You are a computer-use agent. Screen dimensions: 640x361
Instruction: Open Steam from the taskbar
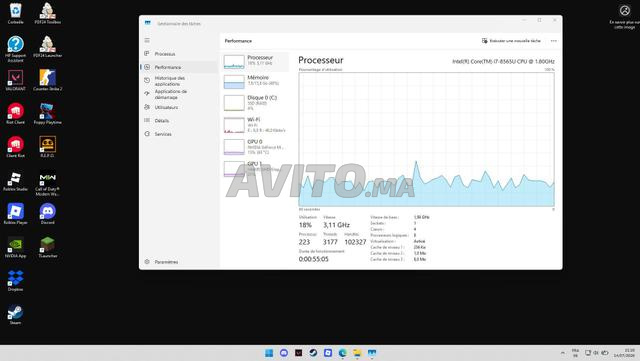pos(313,353)
